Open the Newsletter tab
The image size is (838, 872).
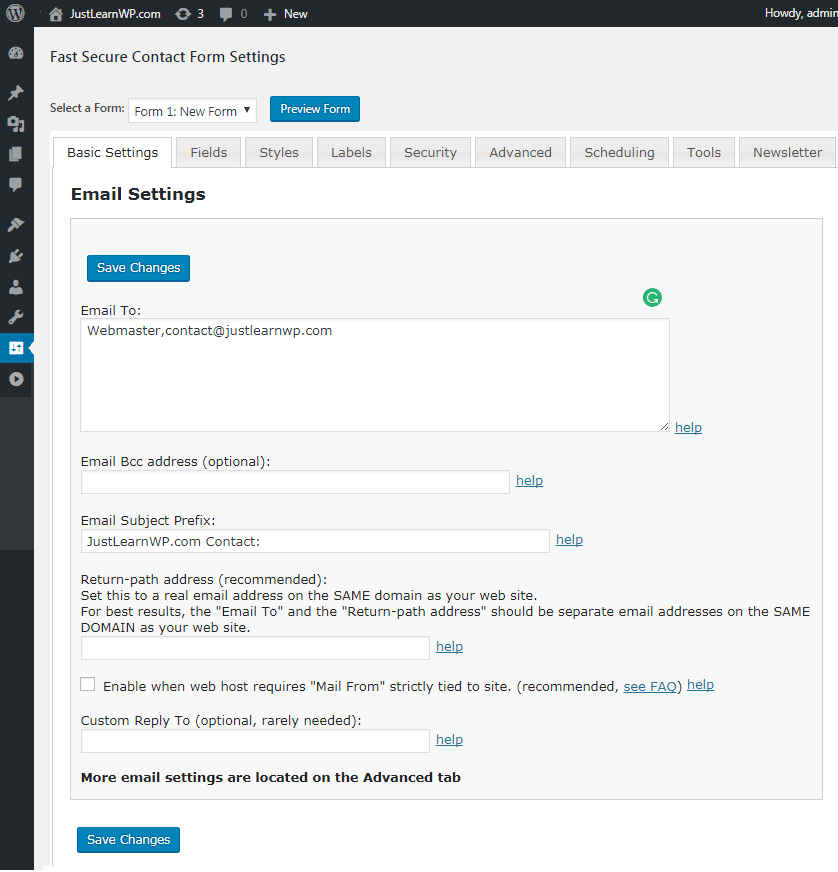[x=787, y=152]
